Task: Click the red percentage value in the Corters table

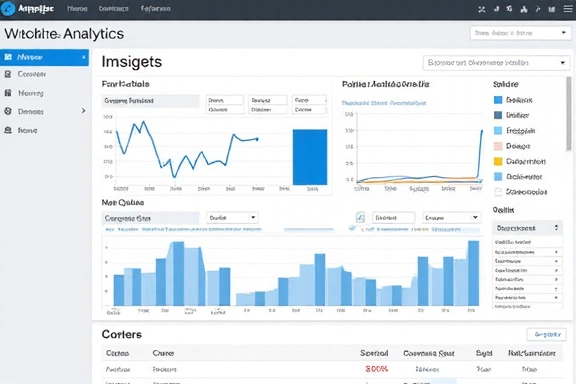Action: (x=377, y=369)
